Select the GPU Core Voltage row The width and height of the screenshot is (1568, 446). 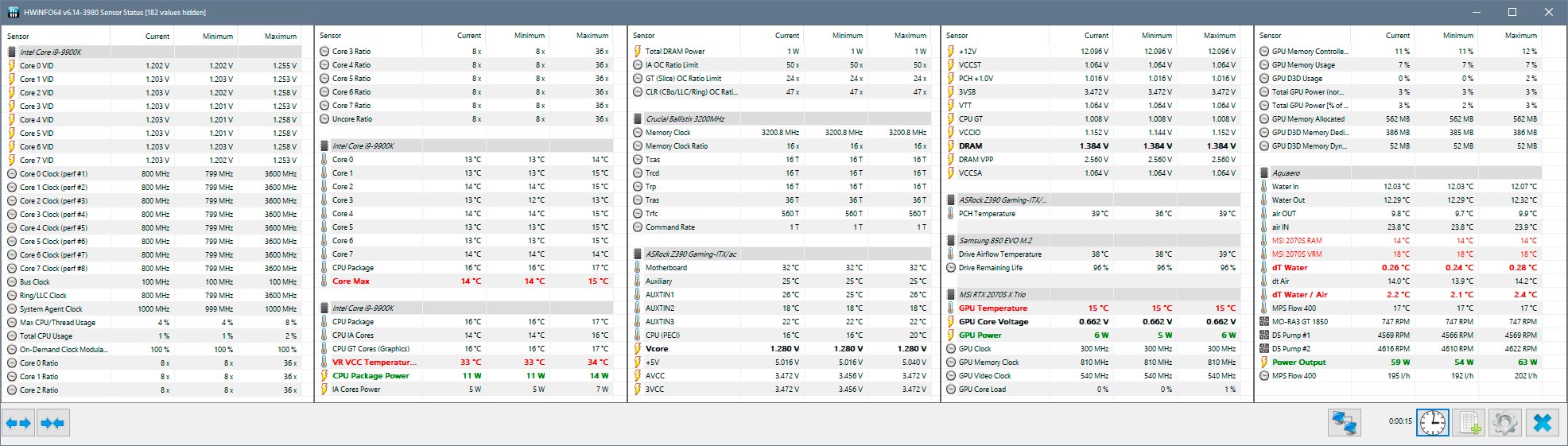click(x=1094, y=321)
